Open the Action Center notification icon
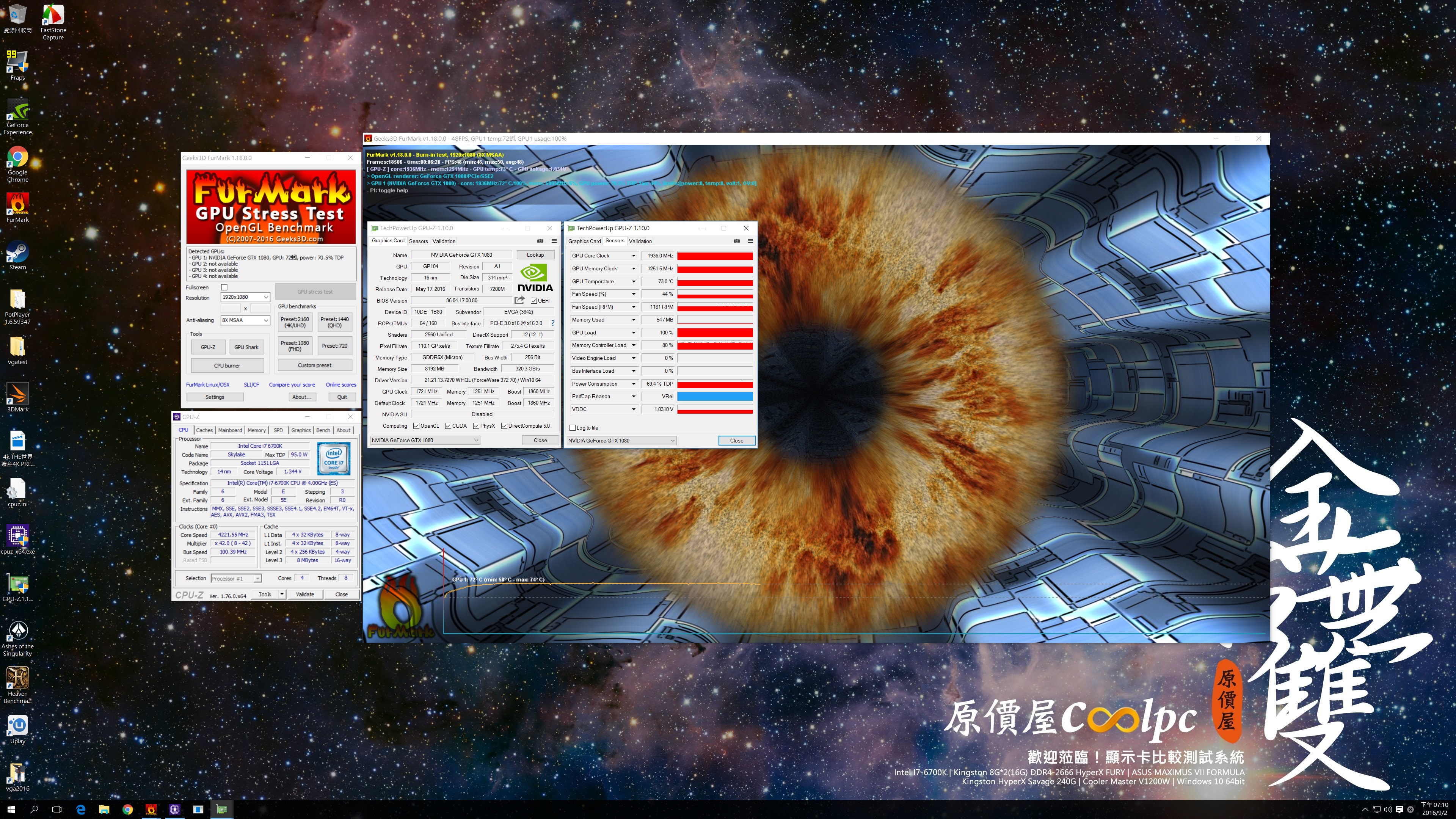This screenshot has height=819, width=1456. click(x=1399, y=810)
